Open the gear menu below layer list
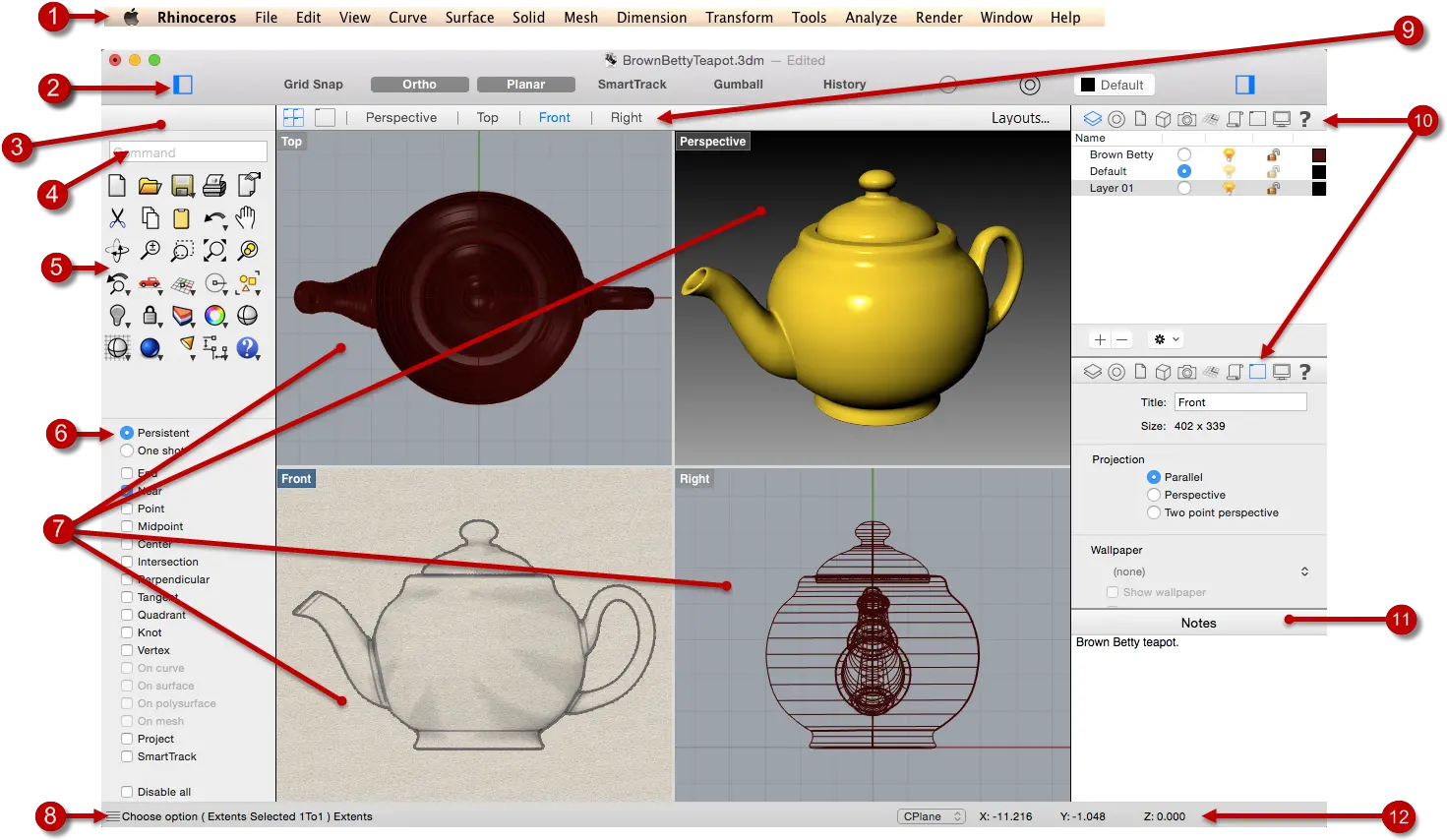1447x840 pixels. tap(1166, 339)
